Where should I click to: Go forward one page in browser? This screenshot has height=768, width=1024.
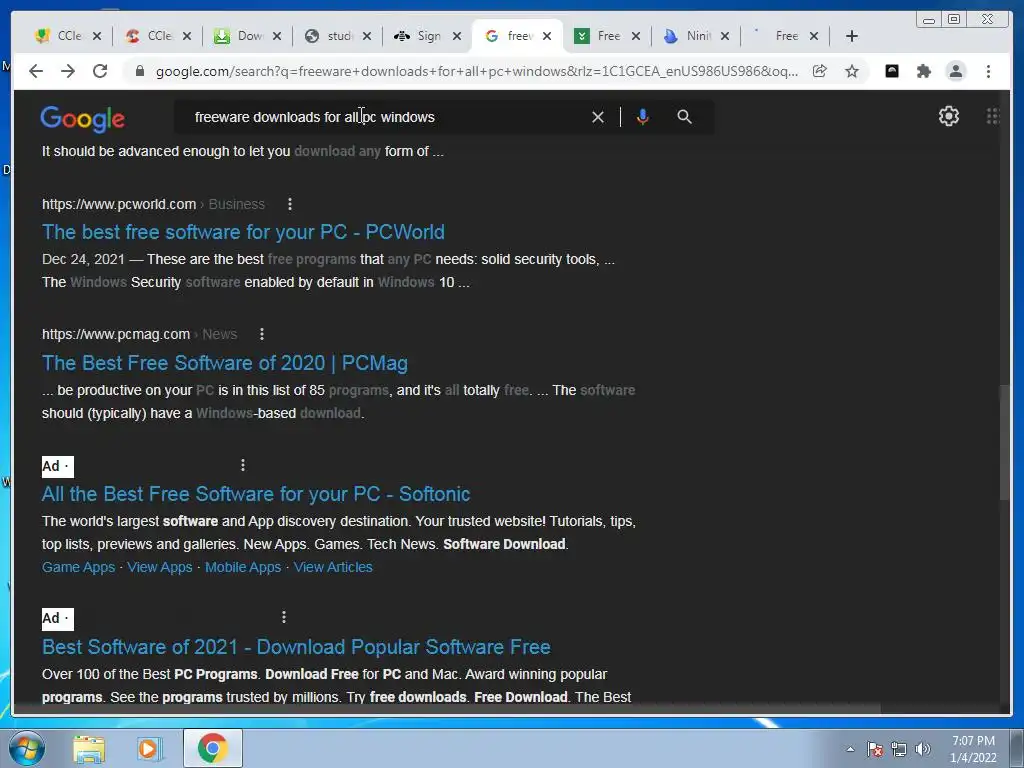(68, 71)
